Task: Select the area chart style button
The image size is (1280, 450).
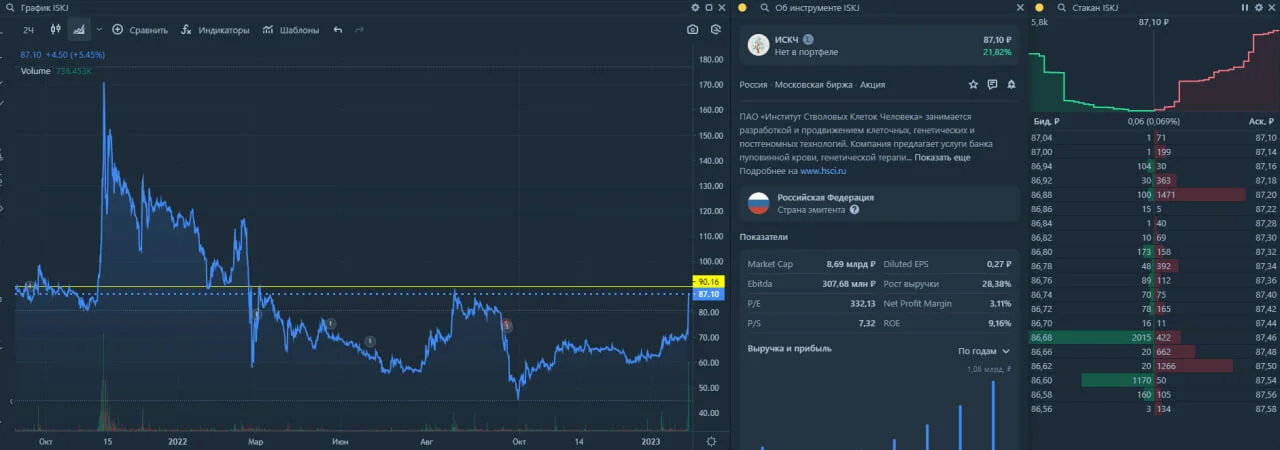Action: (x=79, y=30)
